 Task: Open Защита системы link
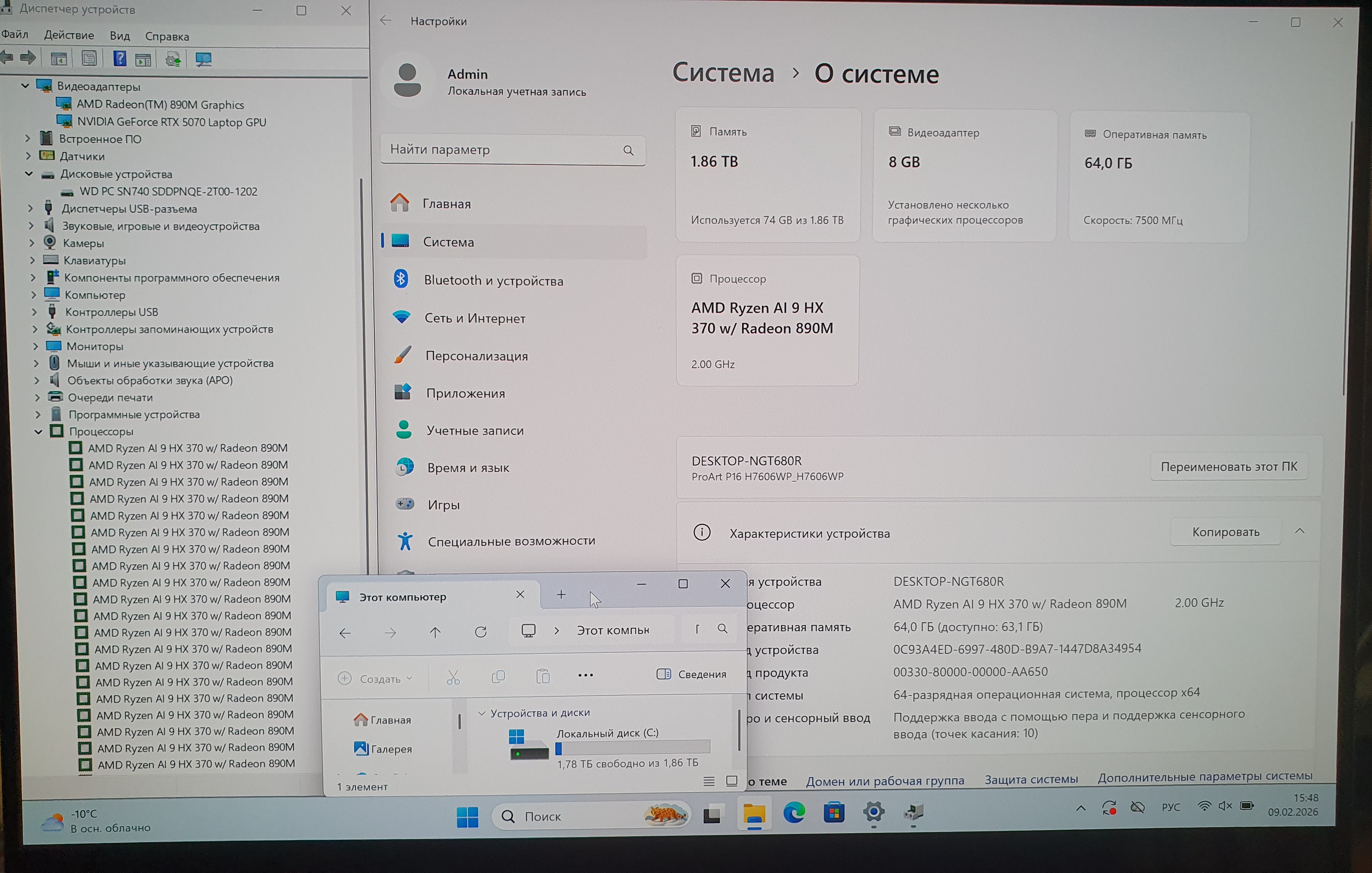pyautogui.click(x=1031, y=779)
